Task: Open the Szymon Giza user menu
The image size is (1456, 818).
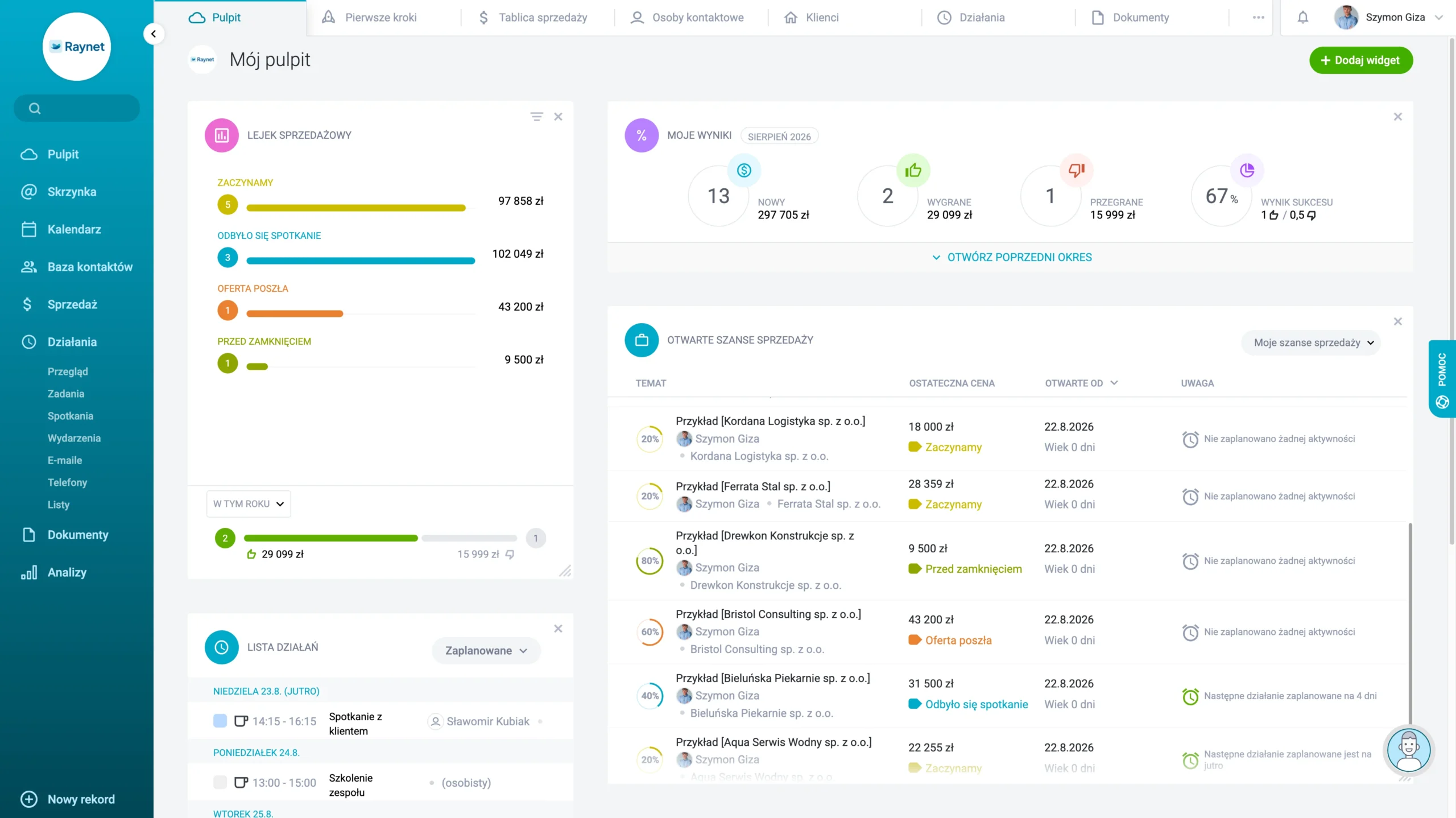Action: coord(1388,18)
